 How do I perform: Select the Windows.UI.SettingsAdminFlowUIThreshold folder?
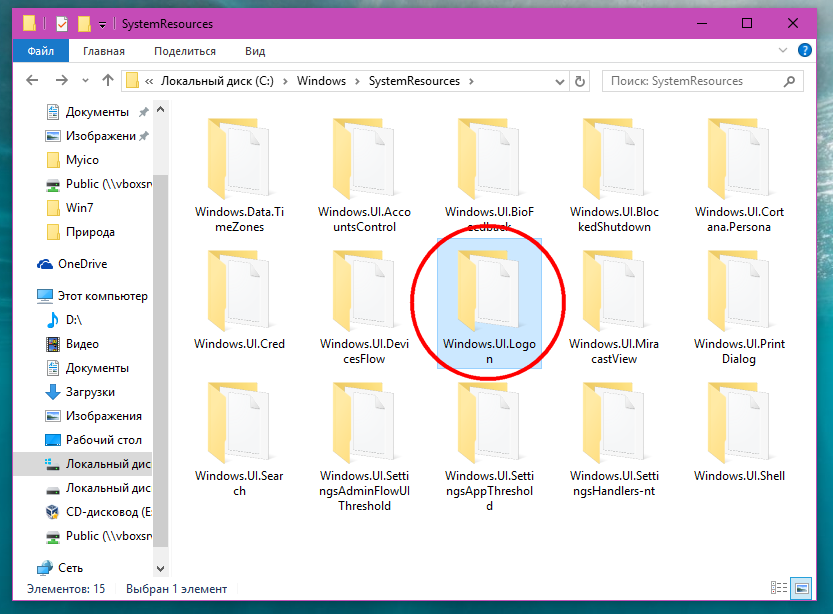(364, 447)
